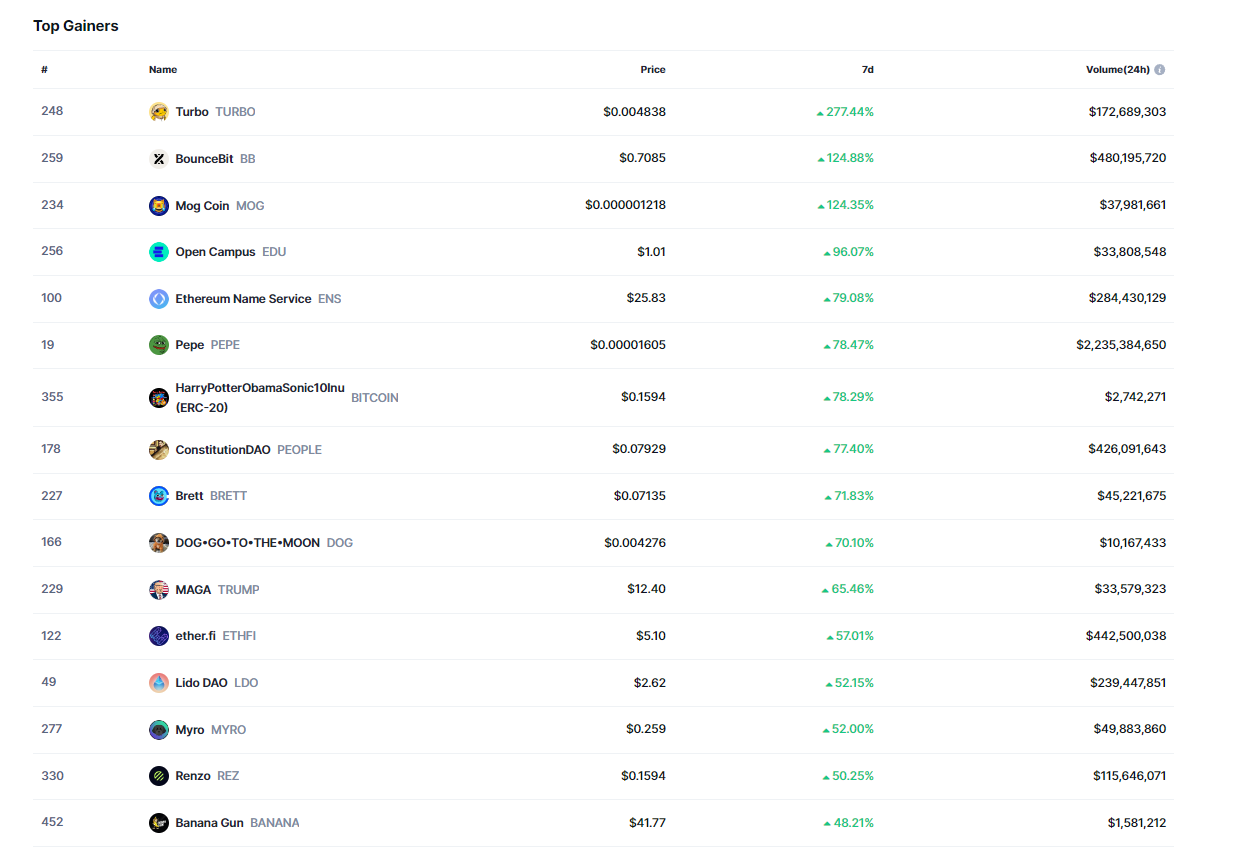This screenshot has width=1246, height=848.
Task: Sort by the # rank column header
Action: (x=45, y=70)
